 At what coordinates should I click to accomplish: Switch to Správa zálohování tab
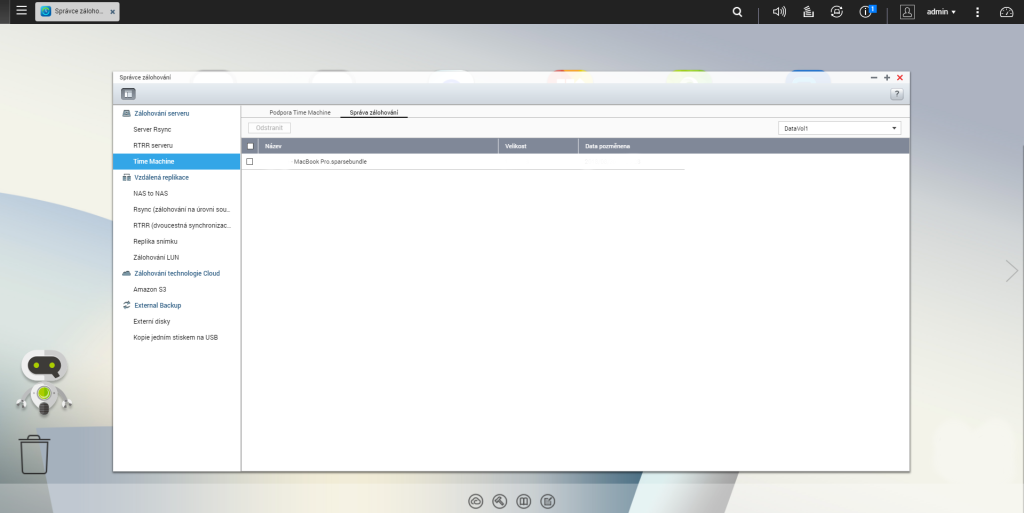tap(374, 112)
